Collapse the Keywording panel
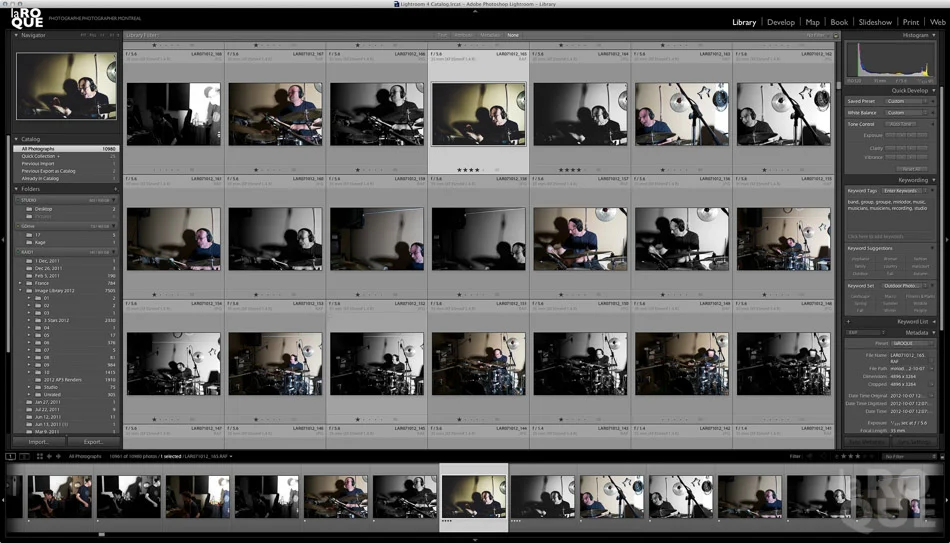Screen dimensions: 950x543 pos(934,180)
